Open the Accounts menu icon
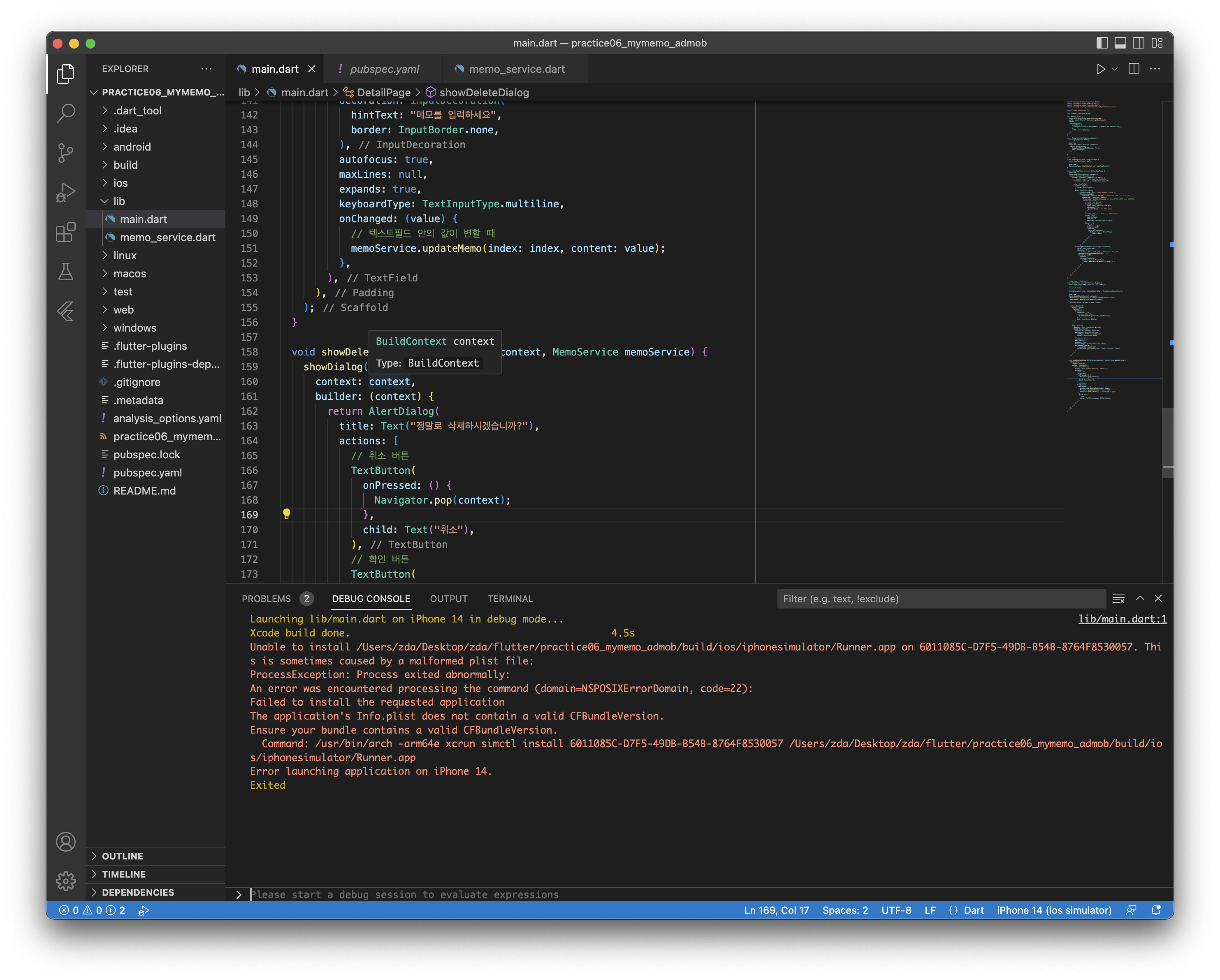Viewport: 1220px width, 980px height. coord(66,842)
